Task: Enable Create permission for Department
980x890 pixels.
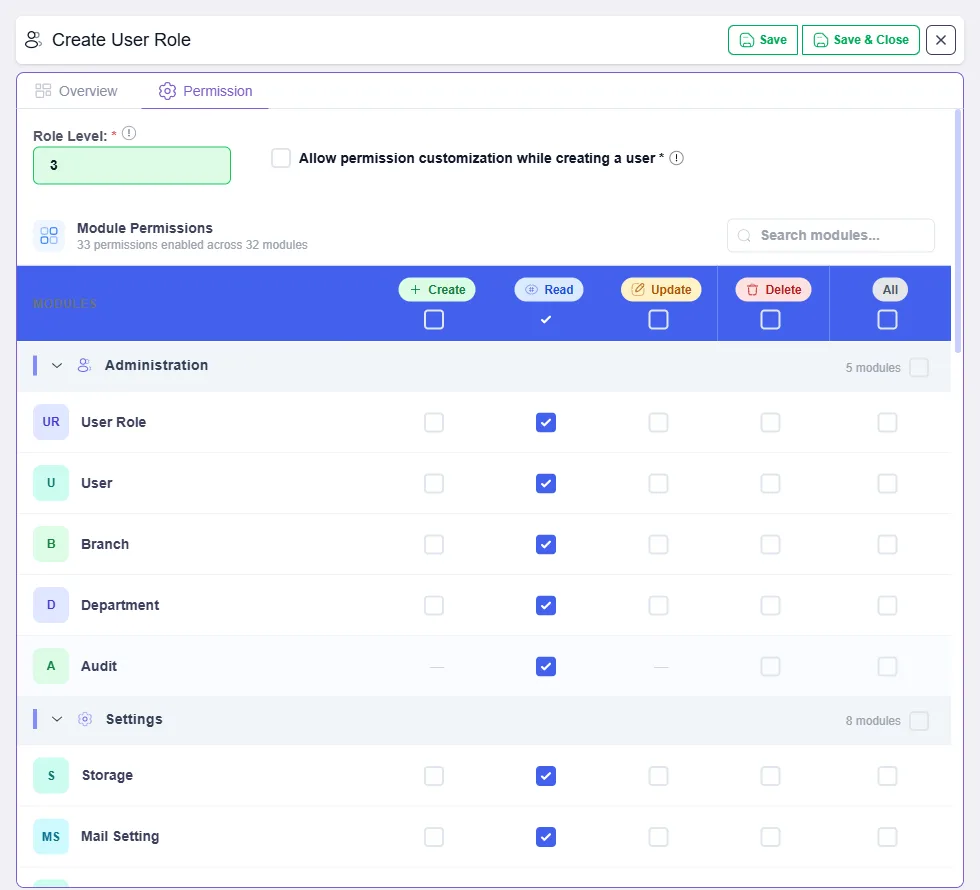Action: pyautogui.click(x=434, y=605)
